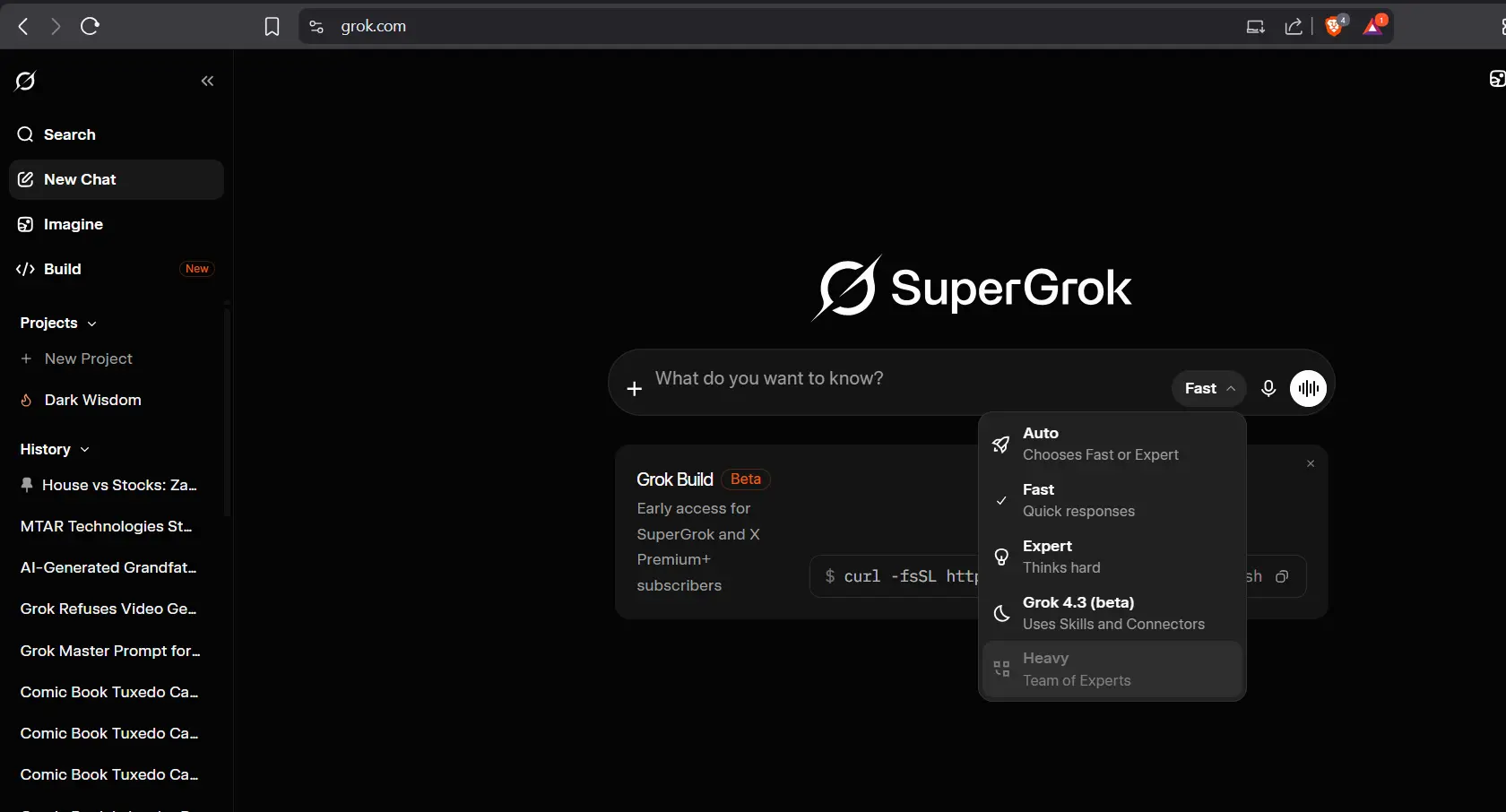Click the New badge beside Build
1506x812 pixels.
coord(196,269)
